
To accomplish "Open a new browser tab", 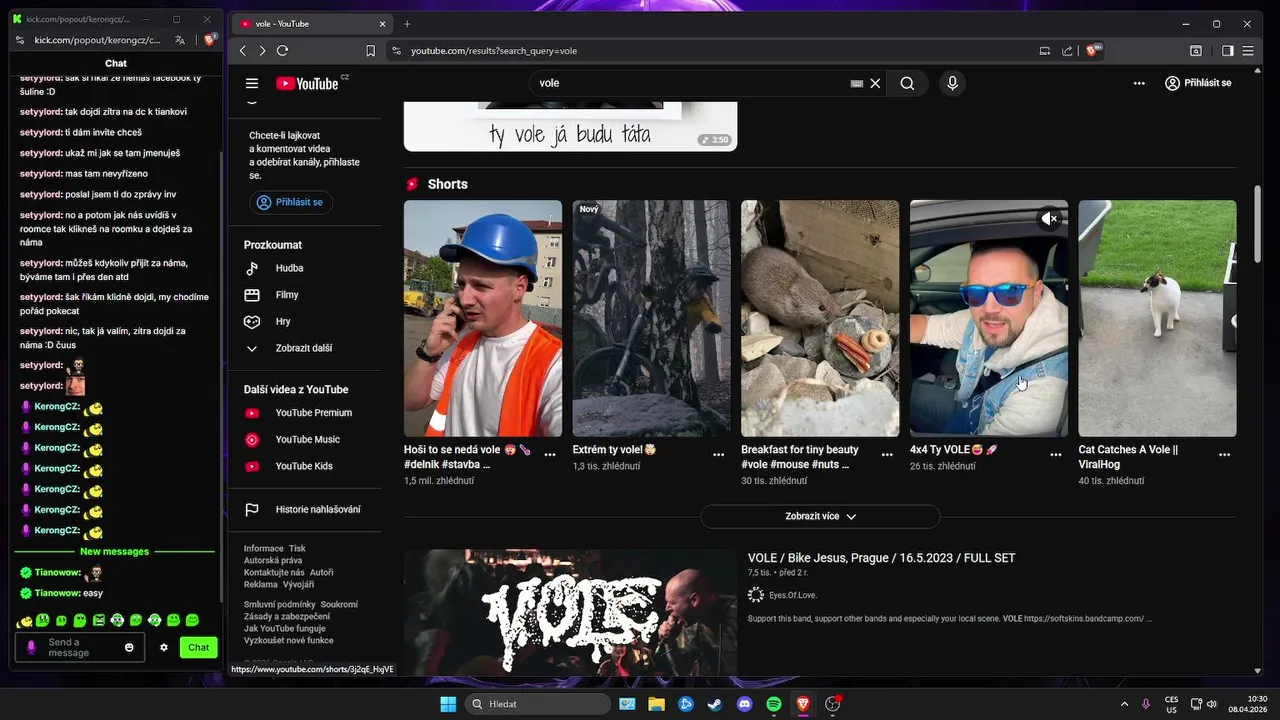I will click(407, 24).
